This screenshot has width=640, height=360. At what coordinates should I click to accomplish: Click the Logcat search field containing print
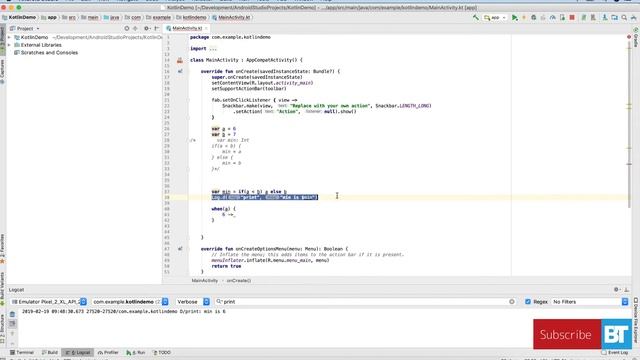coord(364,302)
